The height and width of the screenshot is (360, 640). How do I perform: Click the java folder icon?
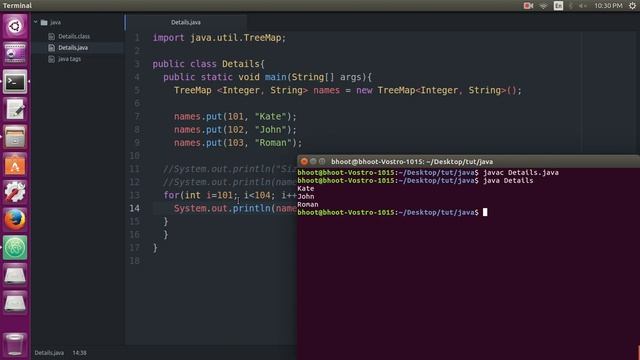click(44, 22)
